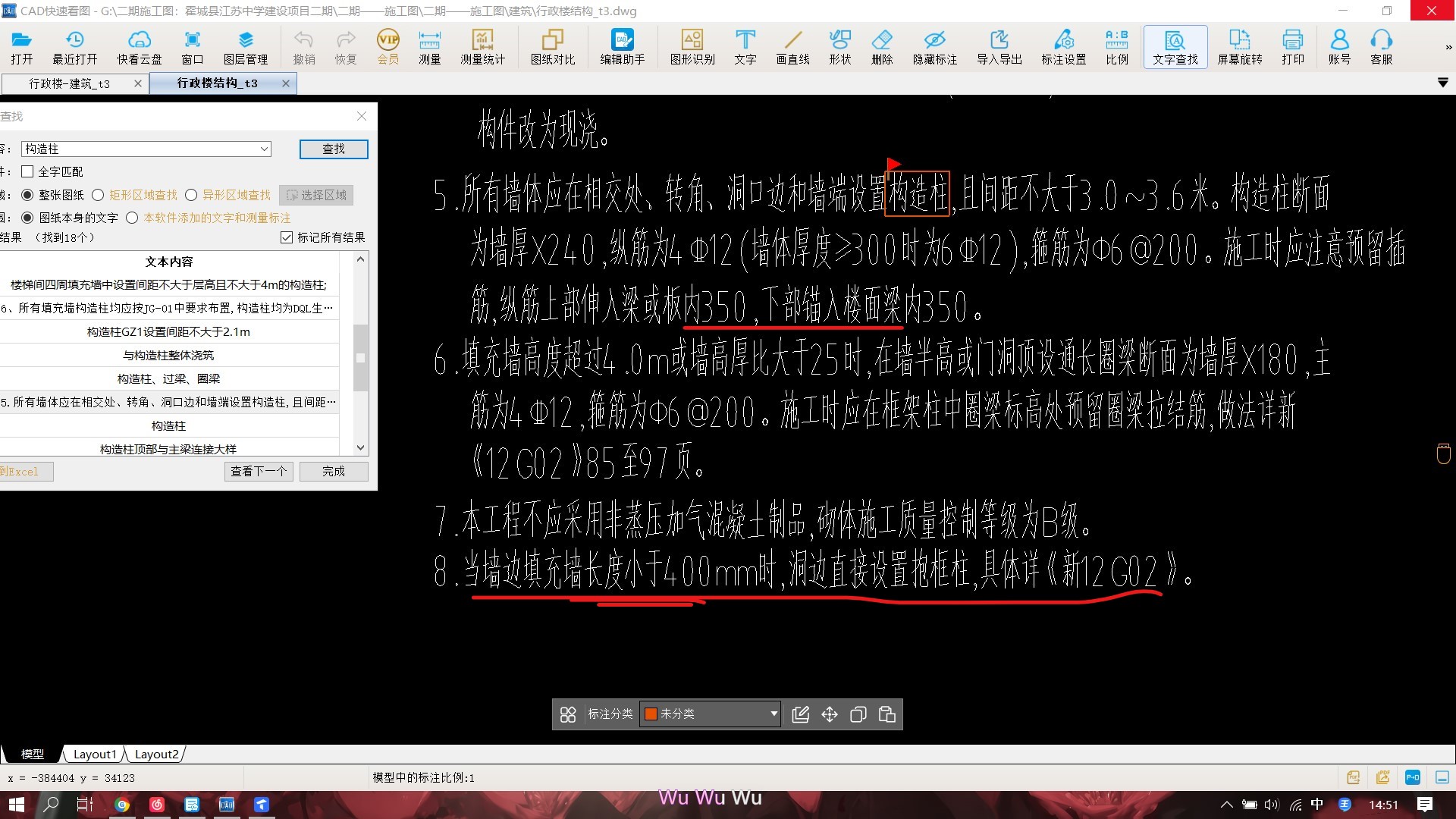
Task: Export results to Excel button
Action: tap(26, 471)
